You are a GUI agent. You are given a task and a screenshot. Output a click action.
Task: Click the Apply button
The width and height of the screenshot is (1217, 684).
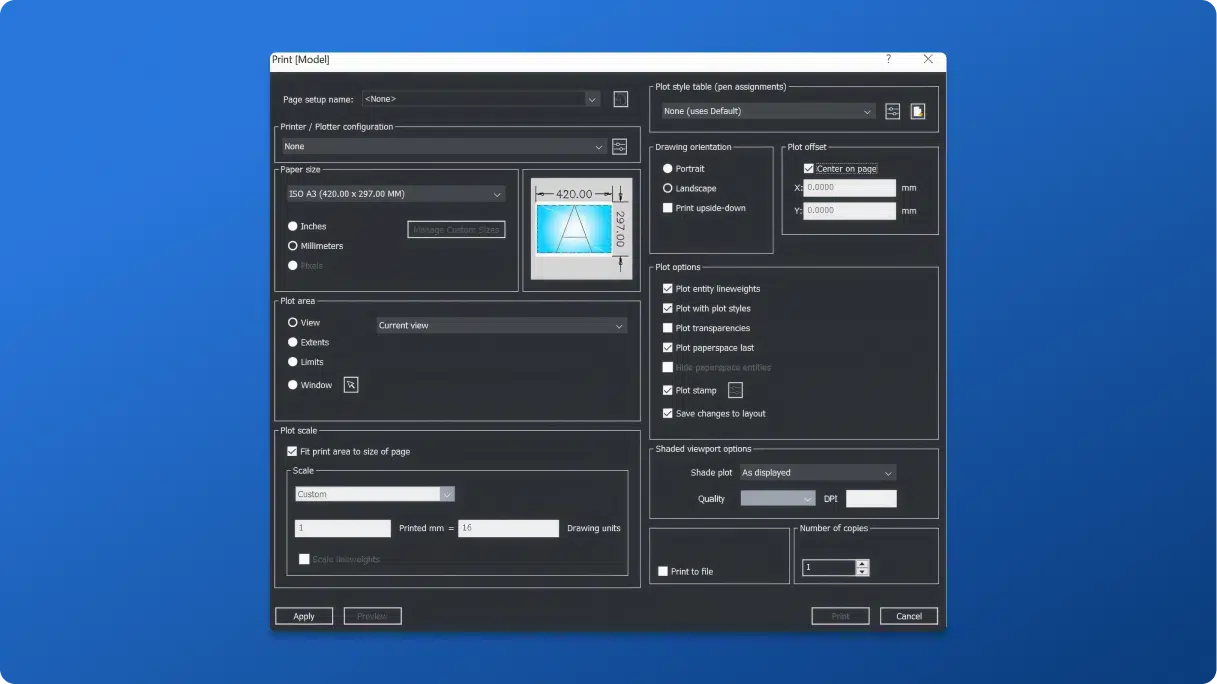click(304, 616)
